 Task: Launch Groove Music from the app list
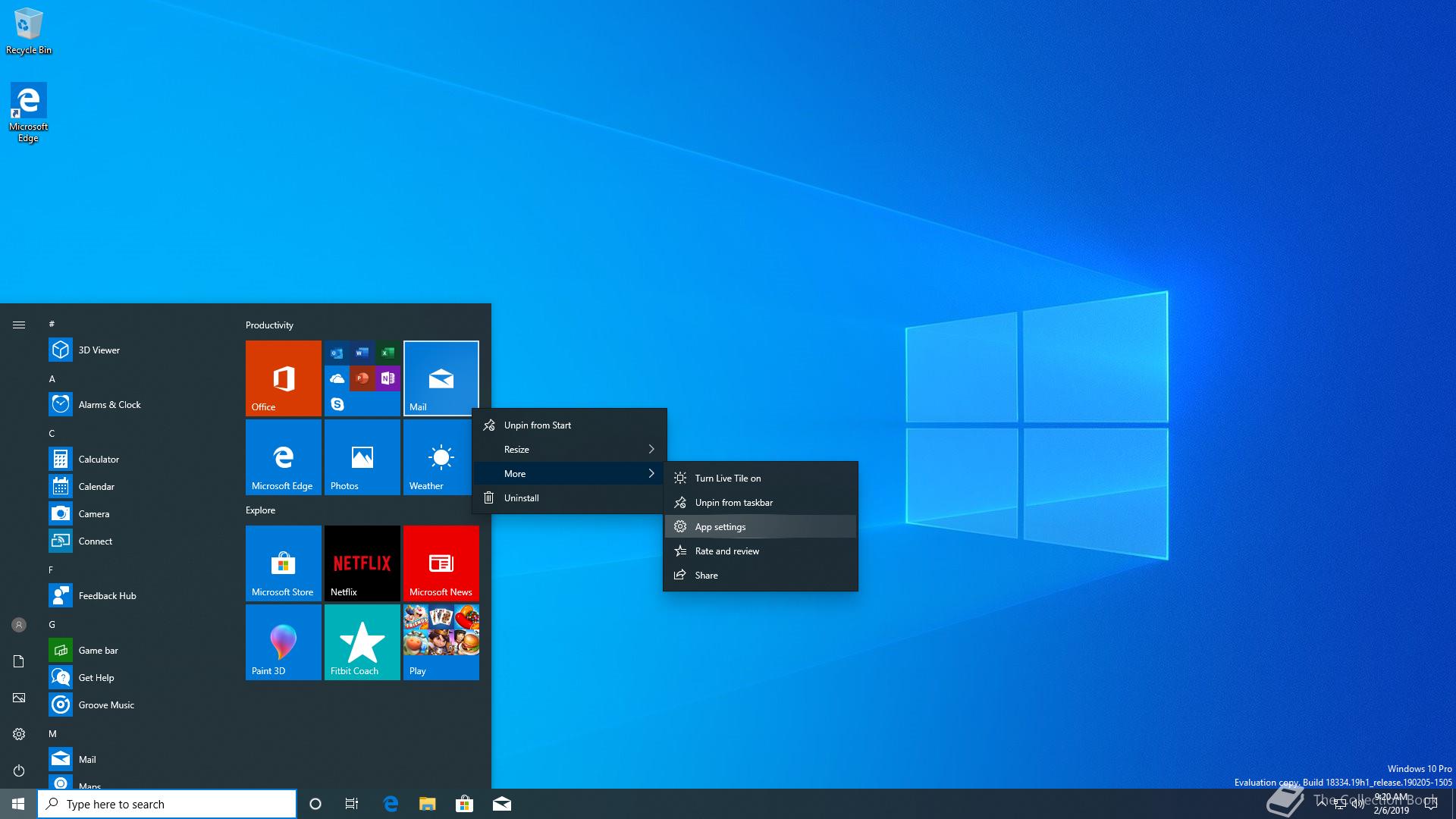point(140,705)
